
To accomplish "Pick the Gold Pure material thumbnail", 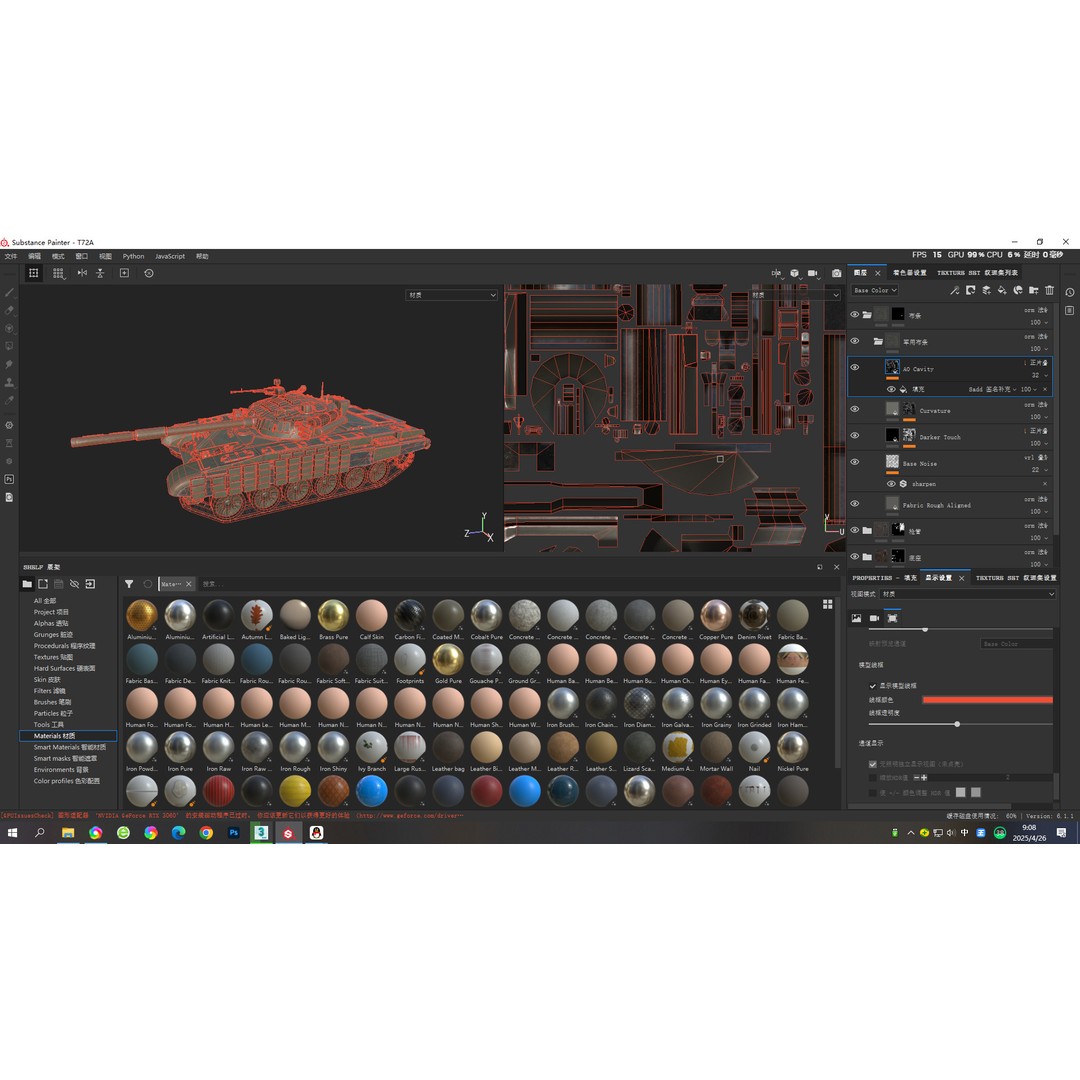I will 448,660.
